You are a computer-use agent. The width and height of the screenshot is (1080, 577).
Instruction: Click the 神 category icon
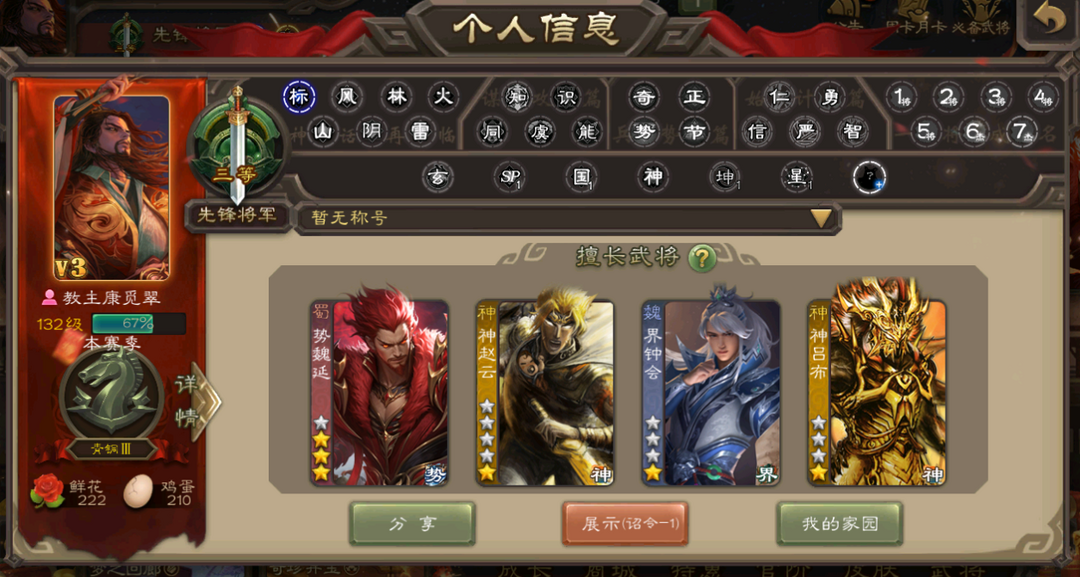[653, 178]
